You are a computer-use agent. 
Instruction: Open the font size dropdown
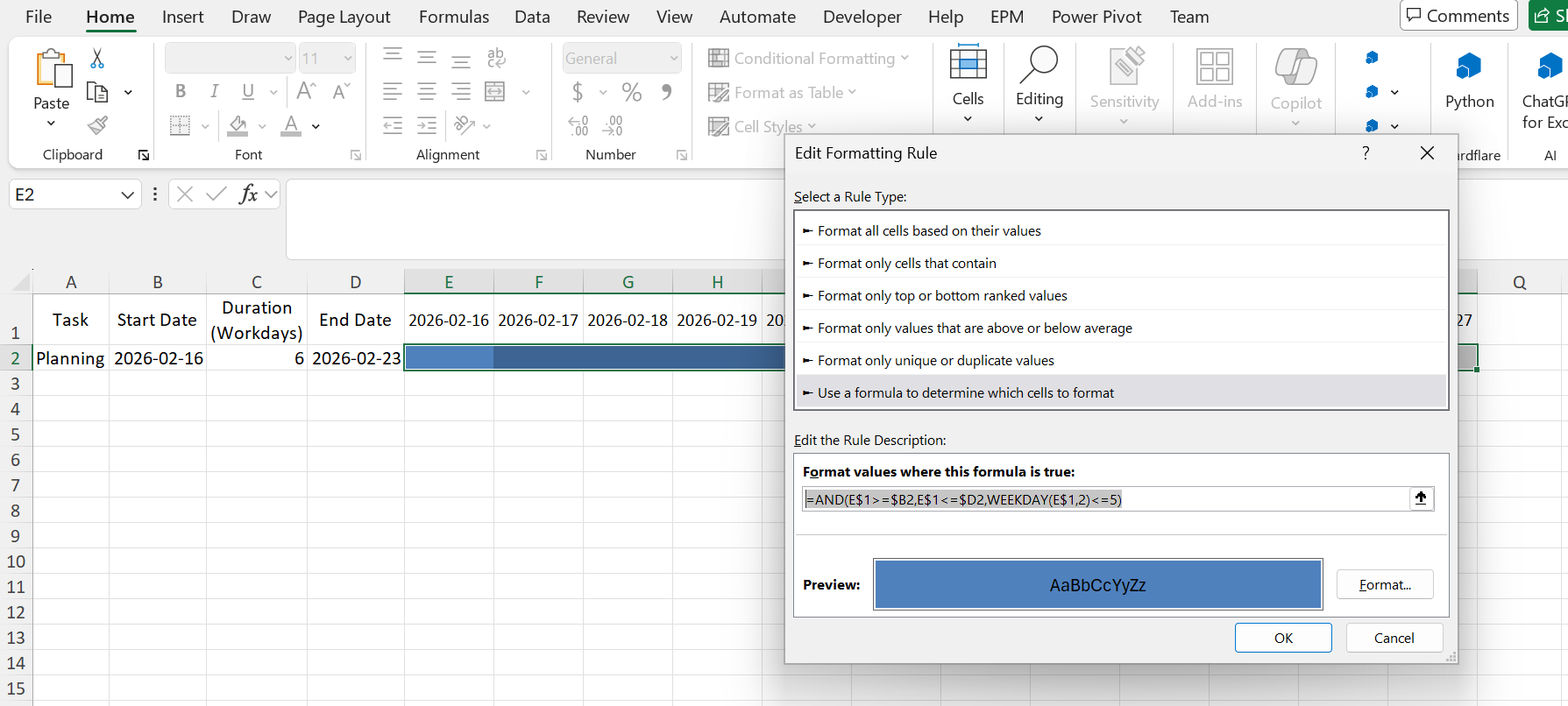[348, 59]
